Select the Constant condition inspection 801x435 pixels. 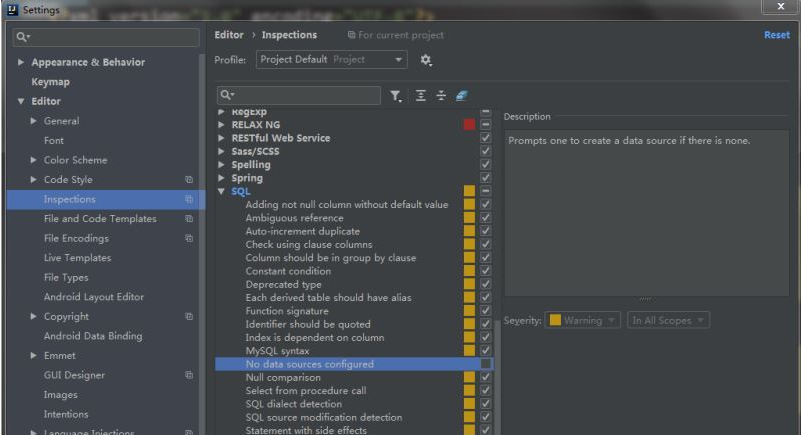click(x=288, y=271)
